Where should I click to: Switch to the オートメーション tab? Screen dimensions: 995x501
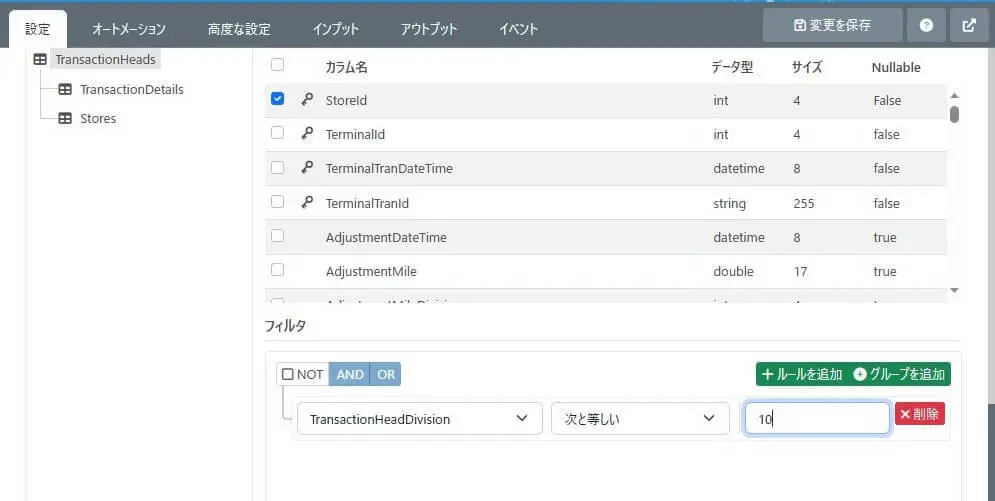[129, 29]
